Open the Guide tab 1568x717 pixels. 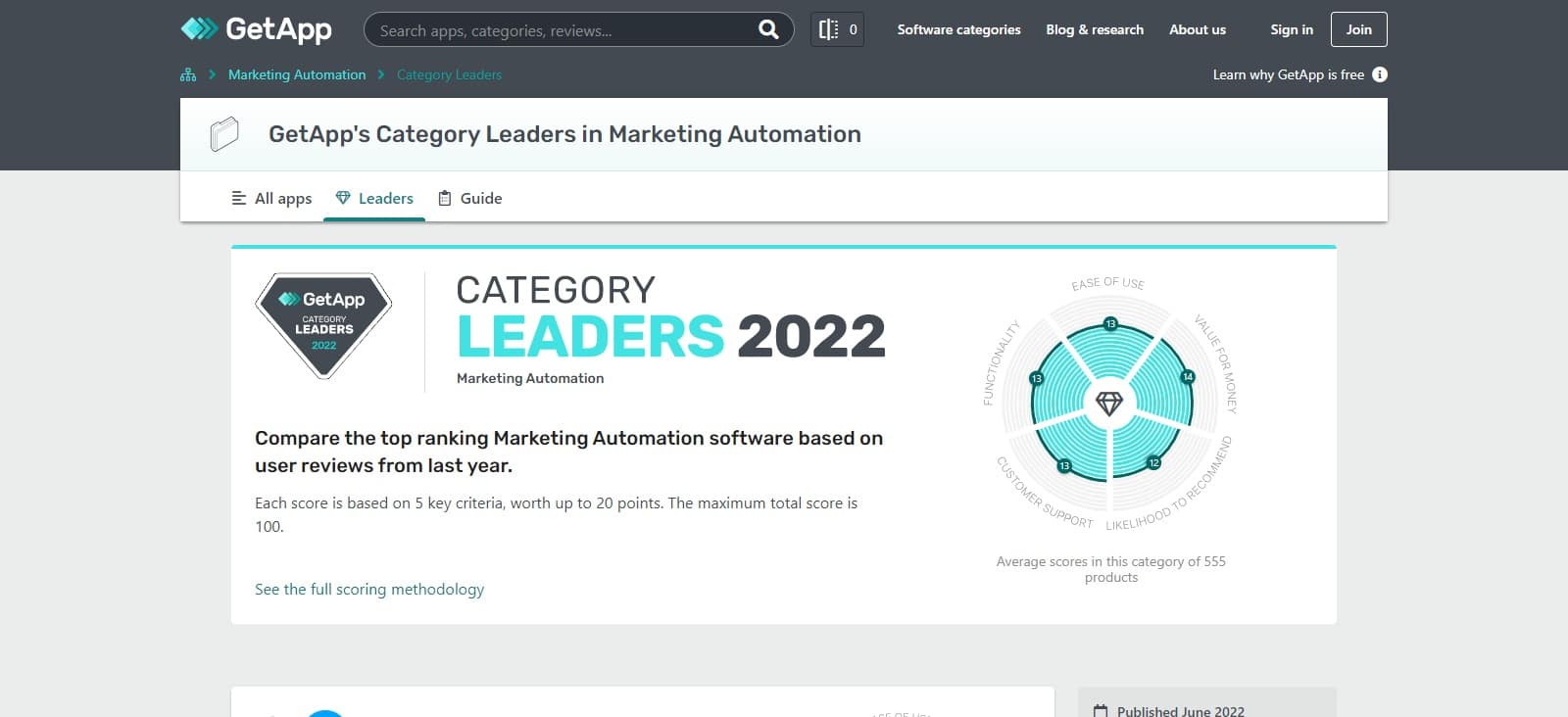click(x=469, y=198)
